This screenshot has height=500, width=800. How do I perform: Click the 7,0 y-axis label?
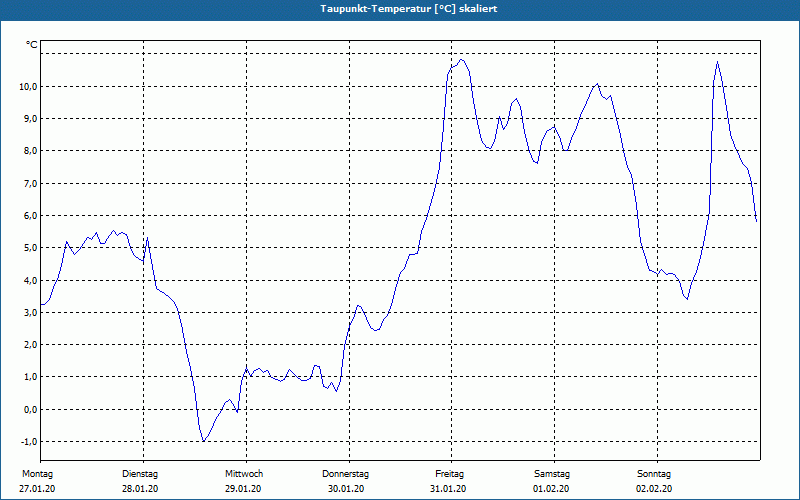pos(30,183)
